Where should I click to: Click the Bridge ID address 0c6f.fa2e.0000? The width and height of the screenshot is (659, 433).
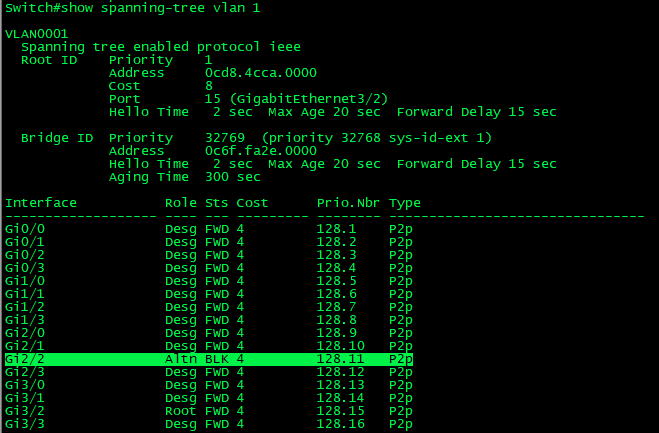[261, 151]
